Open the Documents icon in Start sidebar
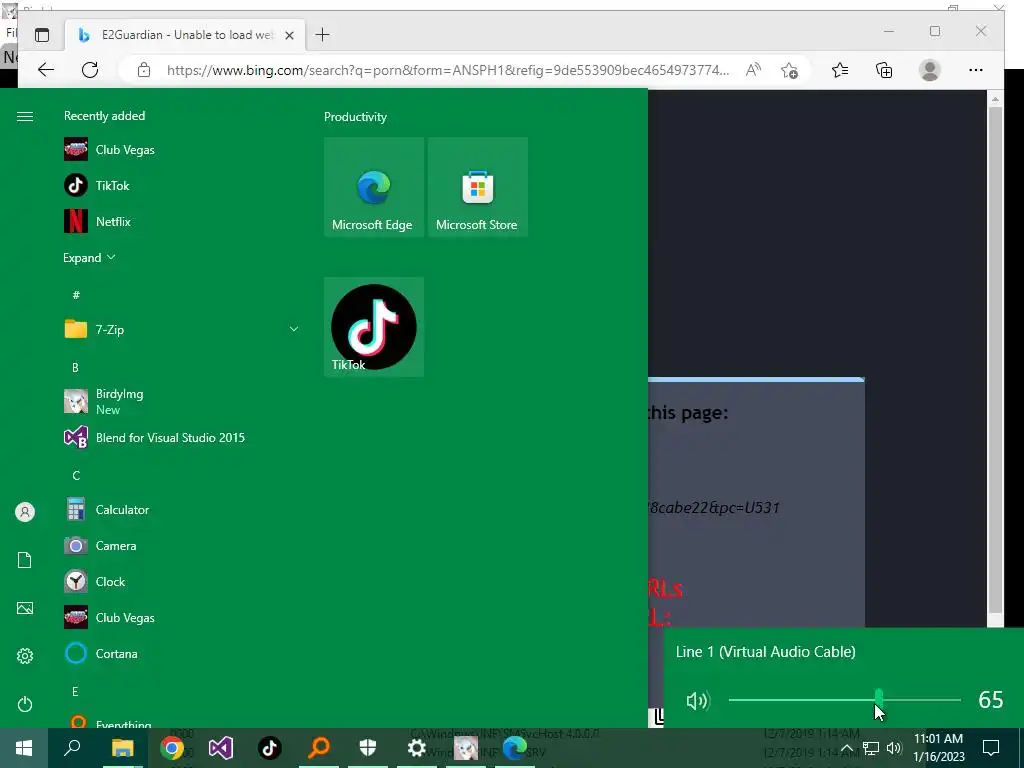1024x768 pixels. 25,560
